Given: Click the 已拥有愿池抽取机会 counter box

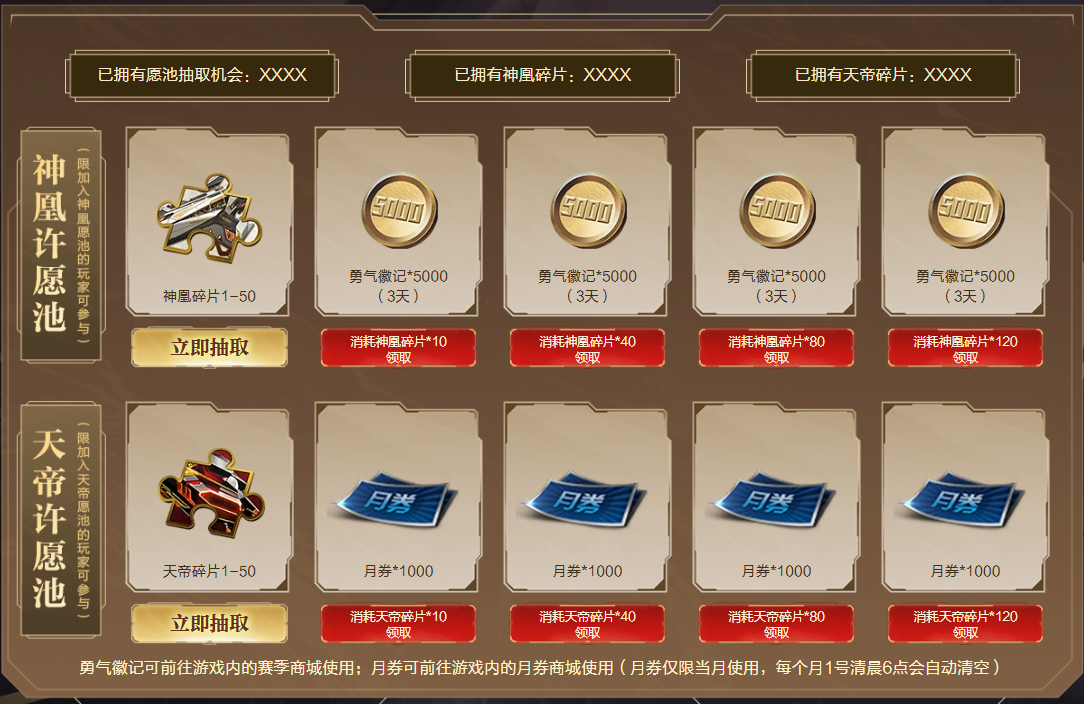Looking at the screenshot, I should pos(202,75).
